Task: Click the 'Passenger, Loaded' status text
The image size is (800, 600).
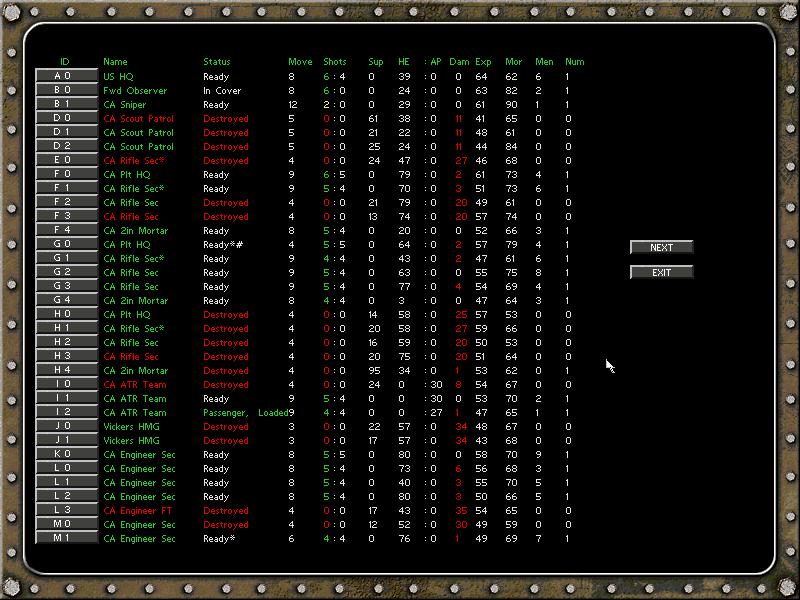Action: (x=246, y=413)
